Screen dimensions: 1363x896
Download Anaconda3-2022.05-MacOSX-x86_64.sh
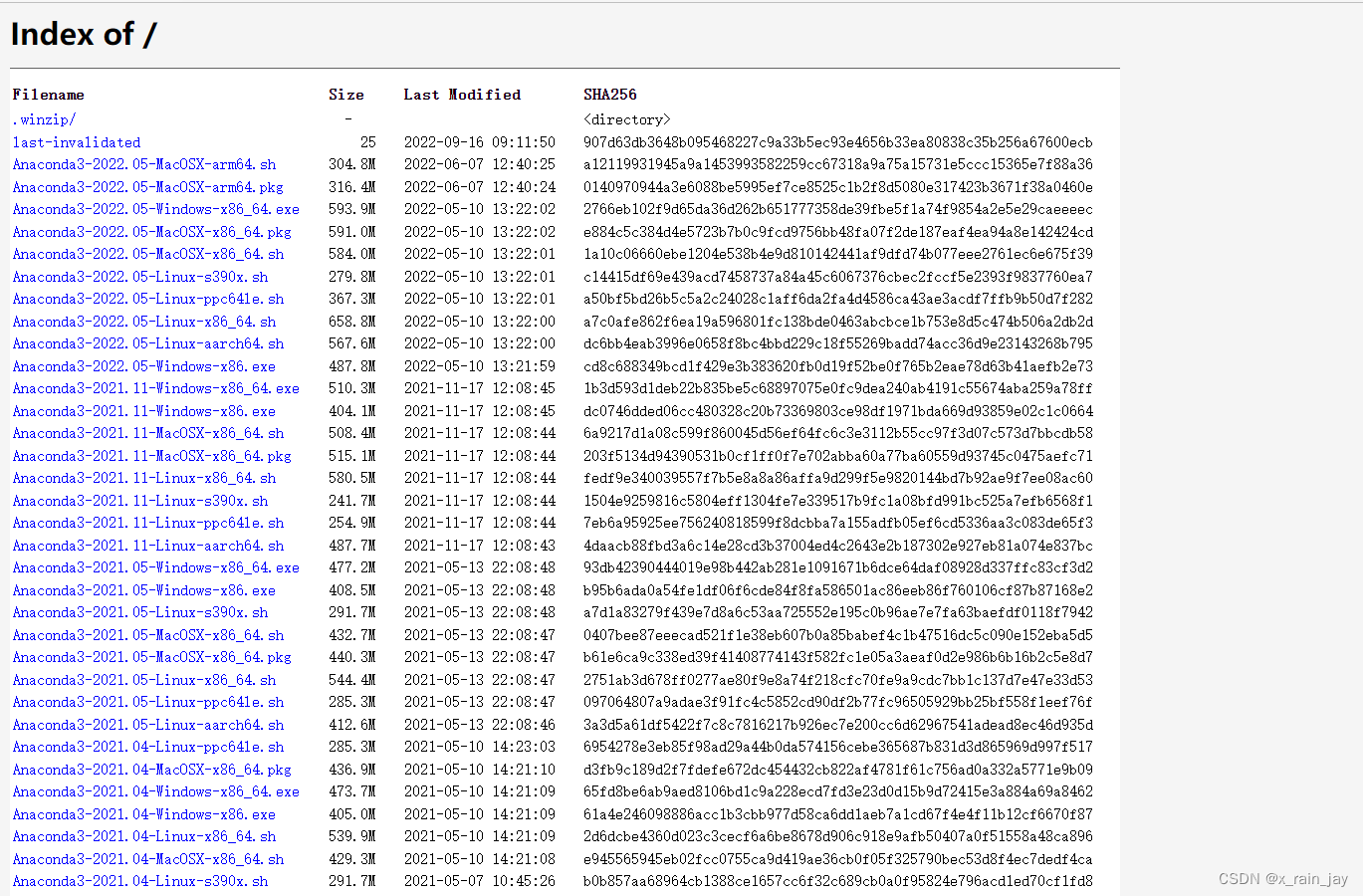pyautogui.click(x=148, y=254)
